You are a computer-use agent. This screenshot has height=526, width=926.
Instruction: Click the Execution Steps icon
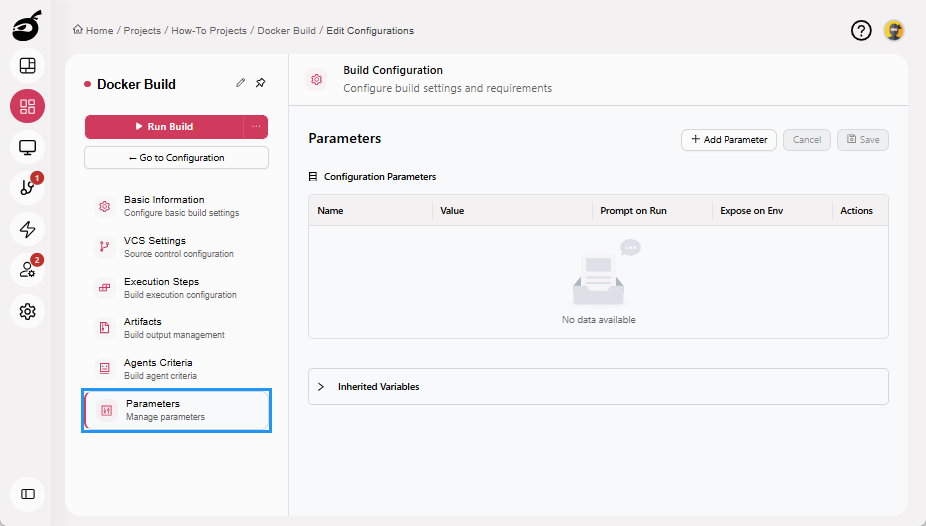105,287
